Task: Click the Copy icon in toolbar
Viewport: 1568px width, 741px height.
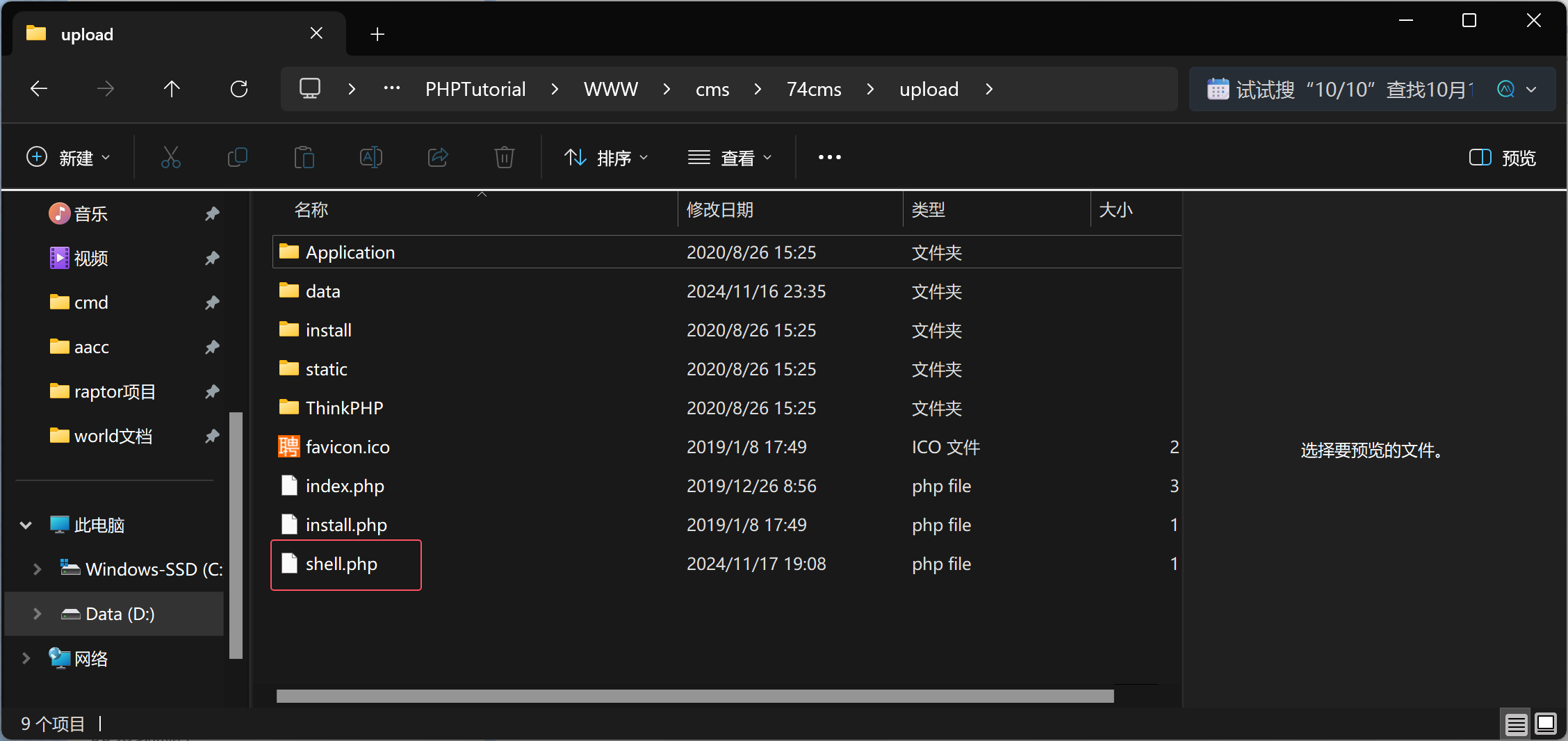Action: 238,158
